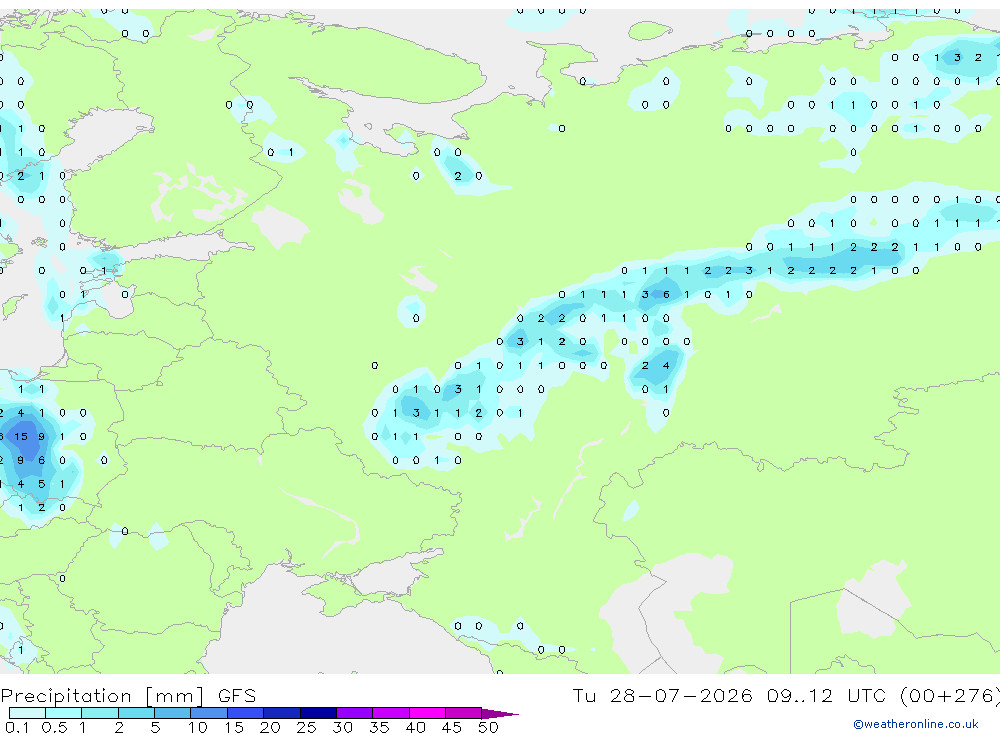Click the 20–25 mm navy legend swatch
This screenshot has height=733, width=1000.
281,713
